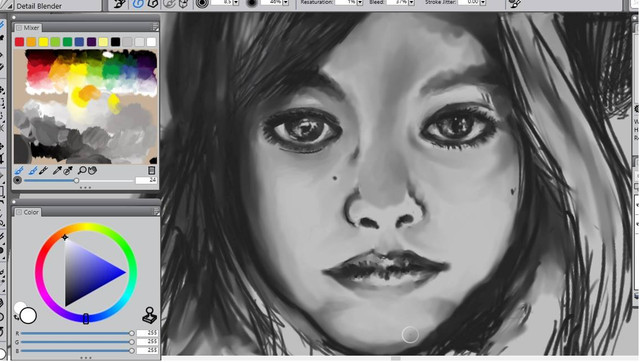Adjust the Mixer brush size slider
This screenshot has height=362, width=640.
click(x=78, y=180)
